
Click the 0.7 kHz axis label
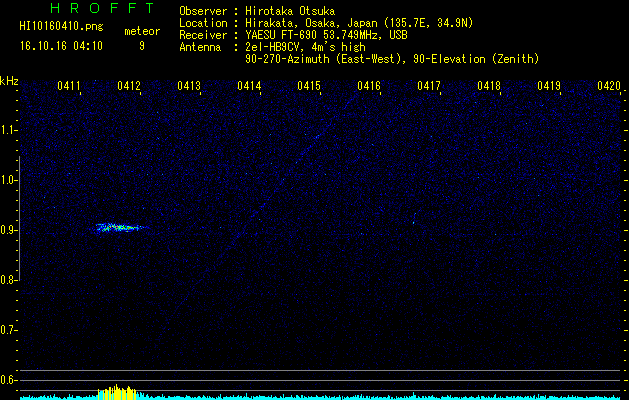(8, 330)
